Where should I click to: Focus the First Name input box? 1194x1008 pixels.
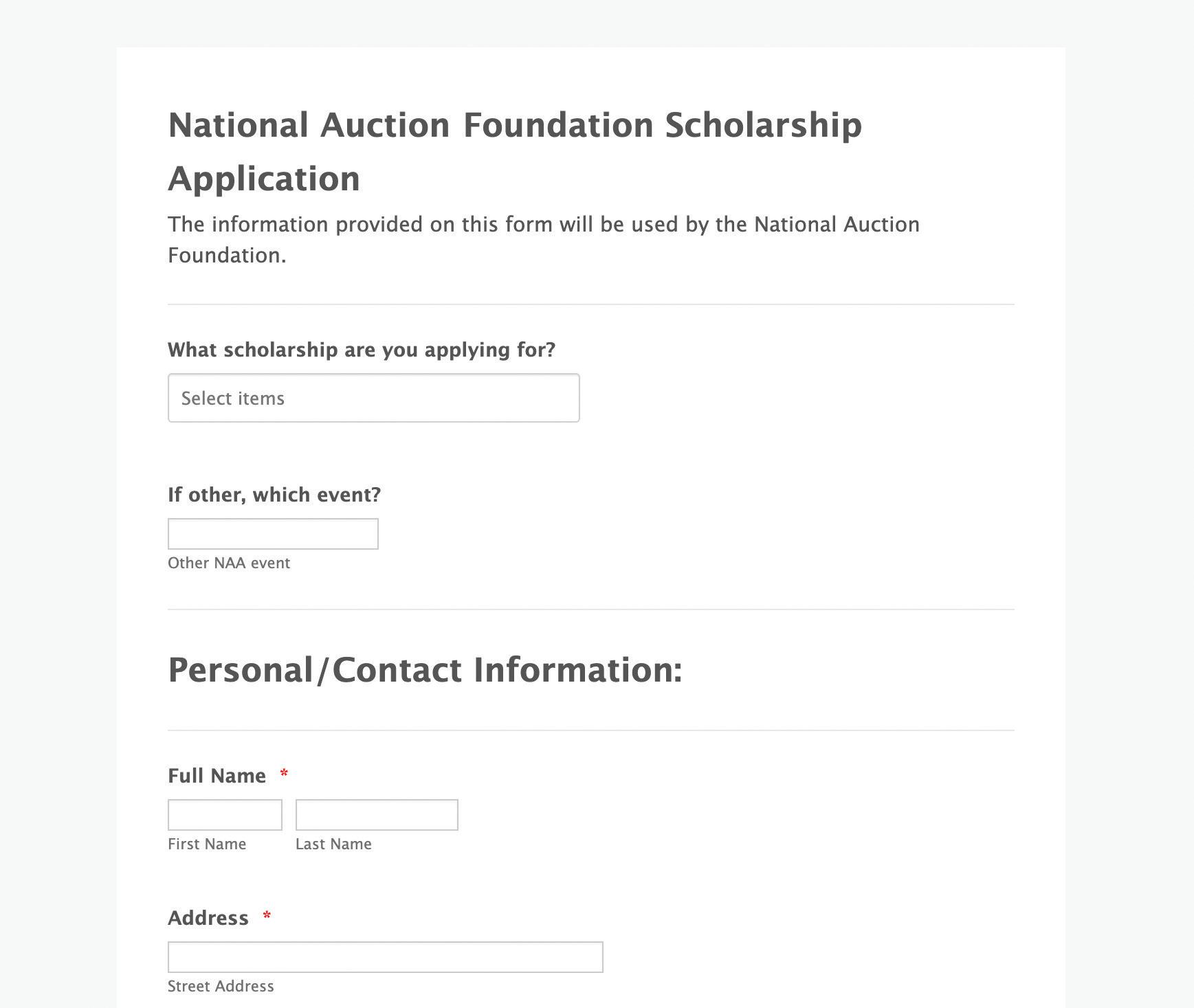pyautogui.click(x=225, y=815)
